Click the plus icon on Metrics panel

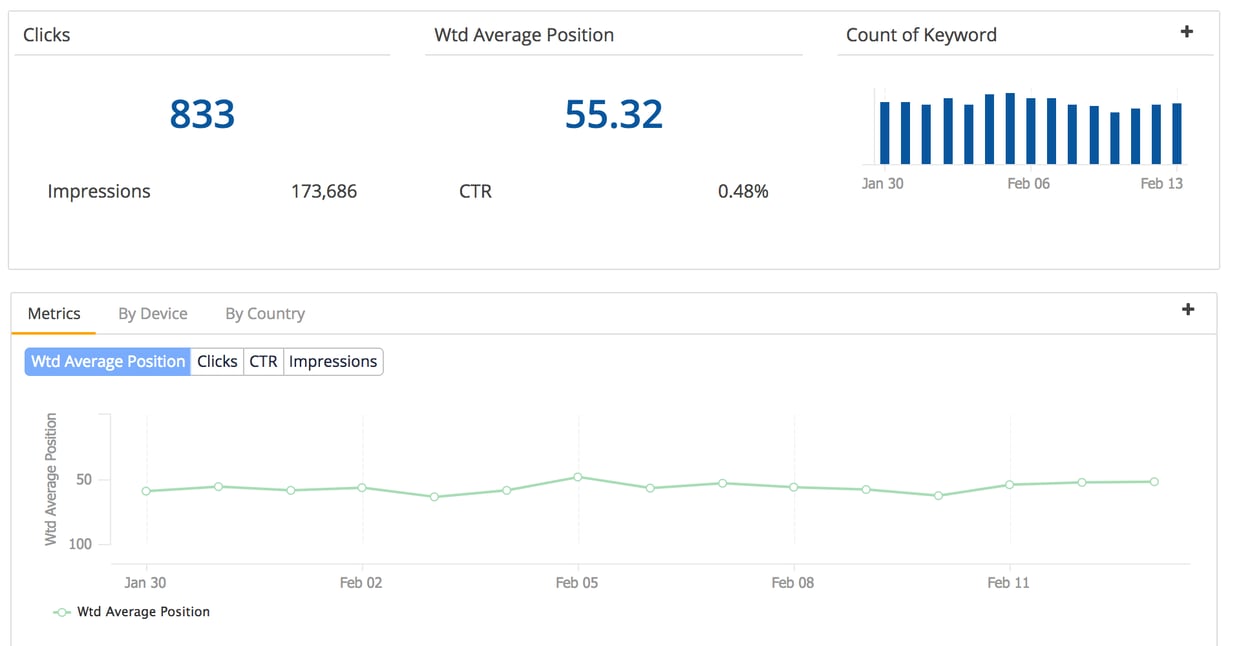(x=1188, y=309)
